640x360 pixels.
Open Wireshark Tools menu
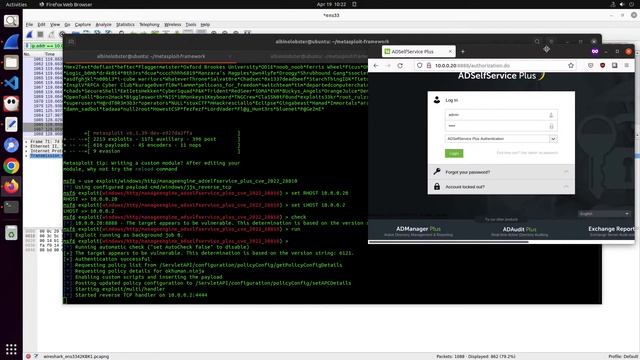(191, 24)
